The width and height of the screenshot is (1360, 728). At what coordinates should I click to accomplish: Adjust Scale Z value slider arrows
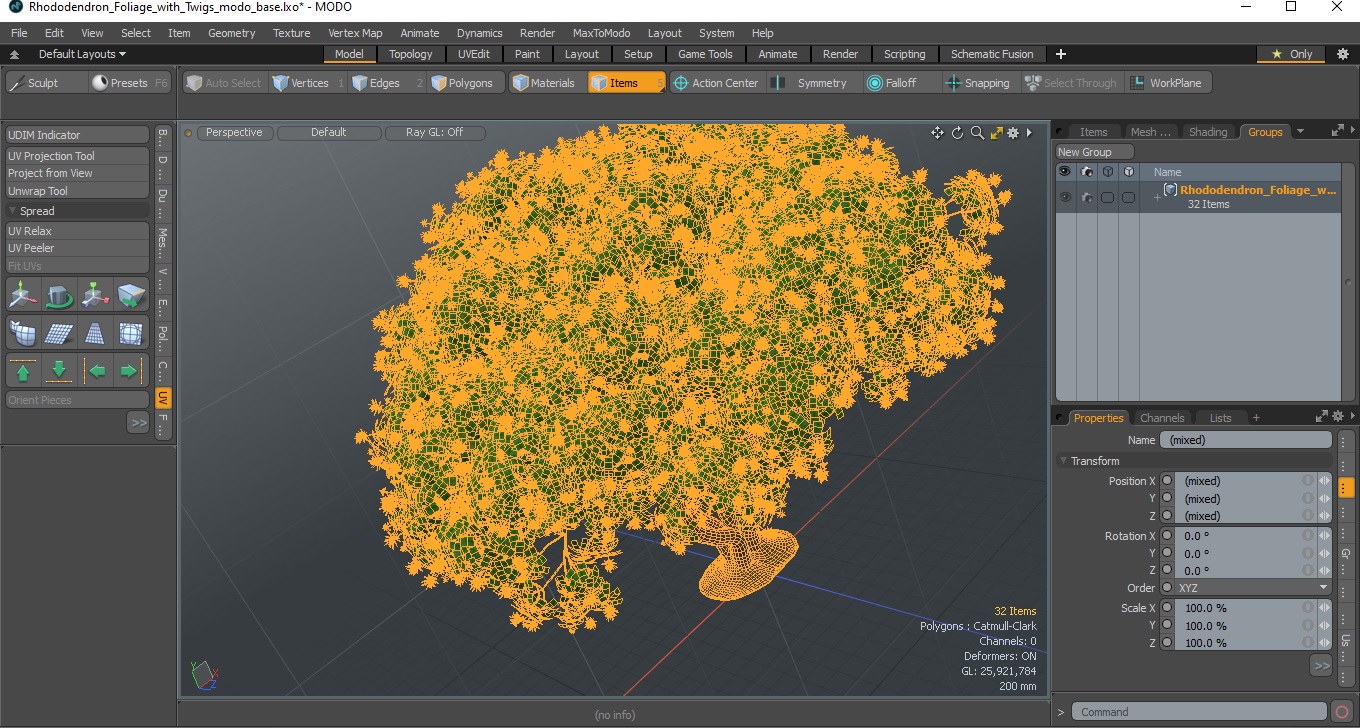pos(1325,643)
